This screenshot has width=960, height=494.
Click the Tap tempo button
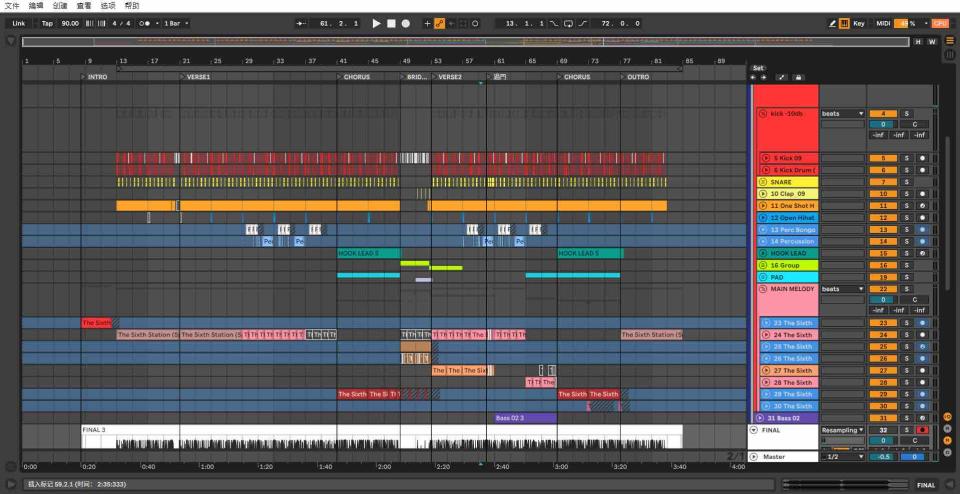47,23
